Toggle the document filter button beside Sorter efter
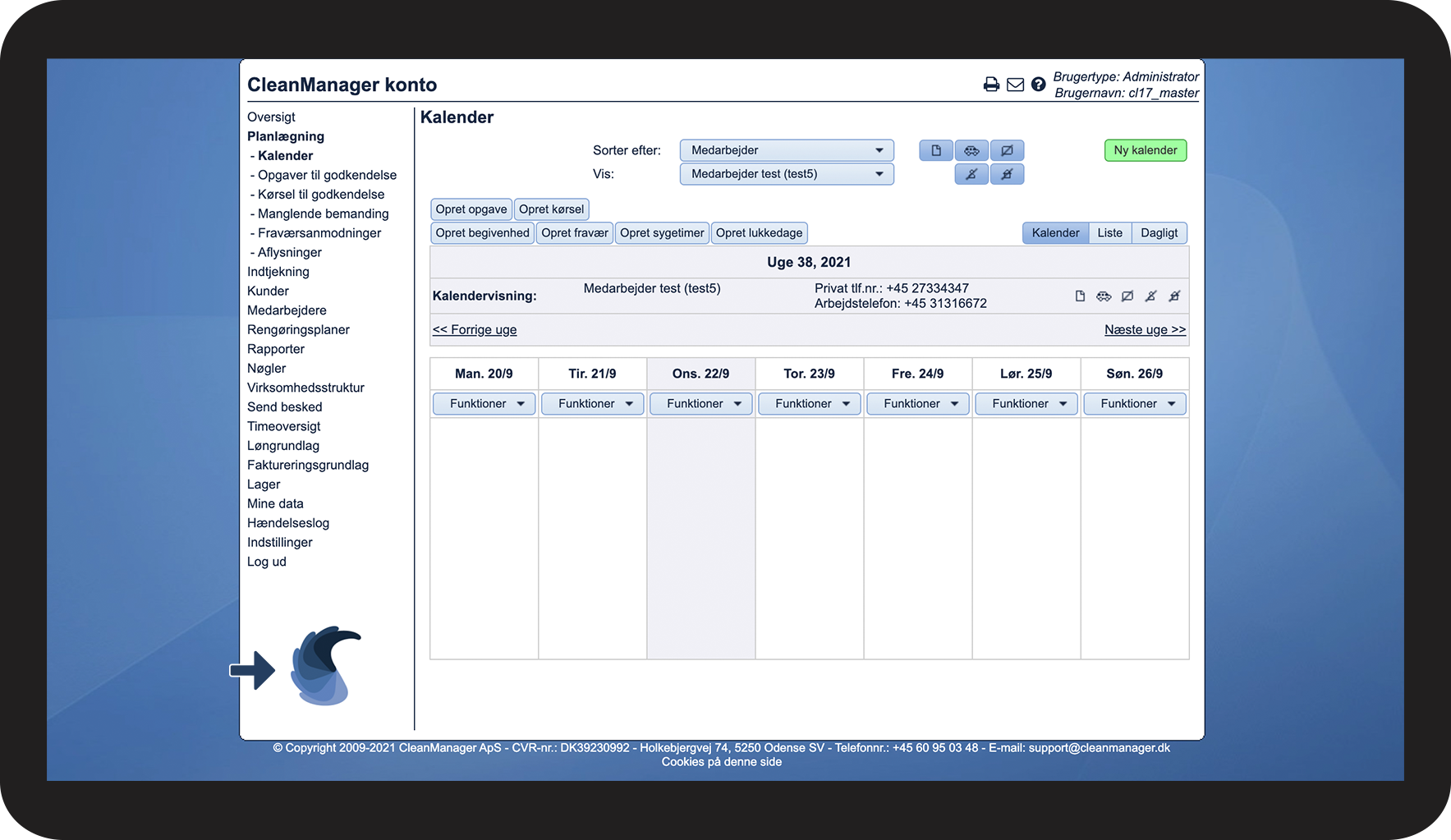The height and width of the screenshot is (840, 1451). point(935,150)
